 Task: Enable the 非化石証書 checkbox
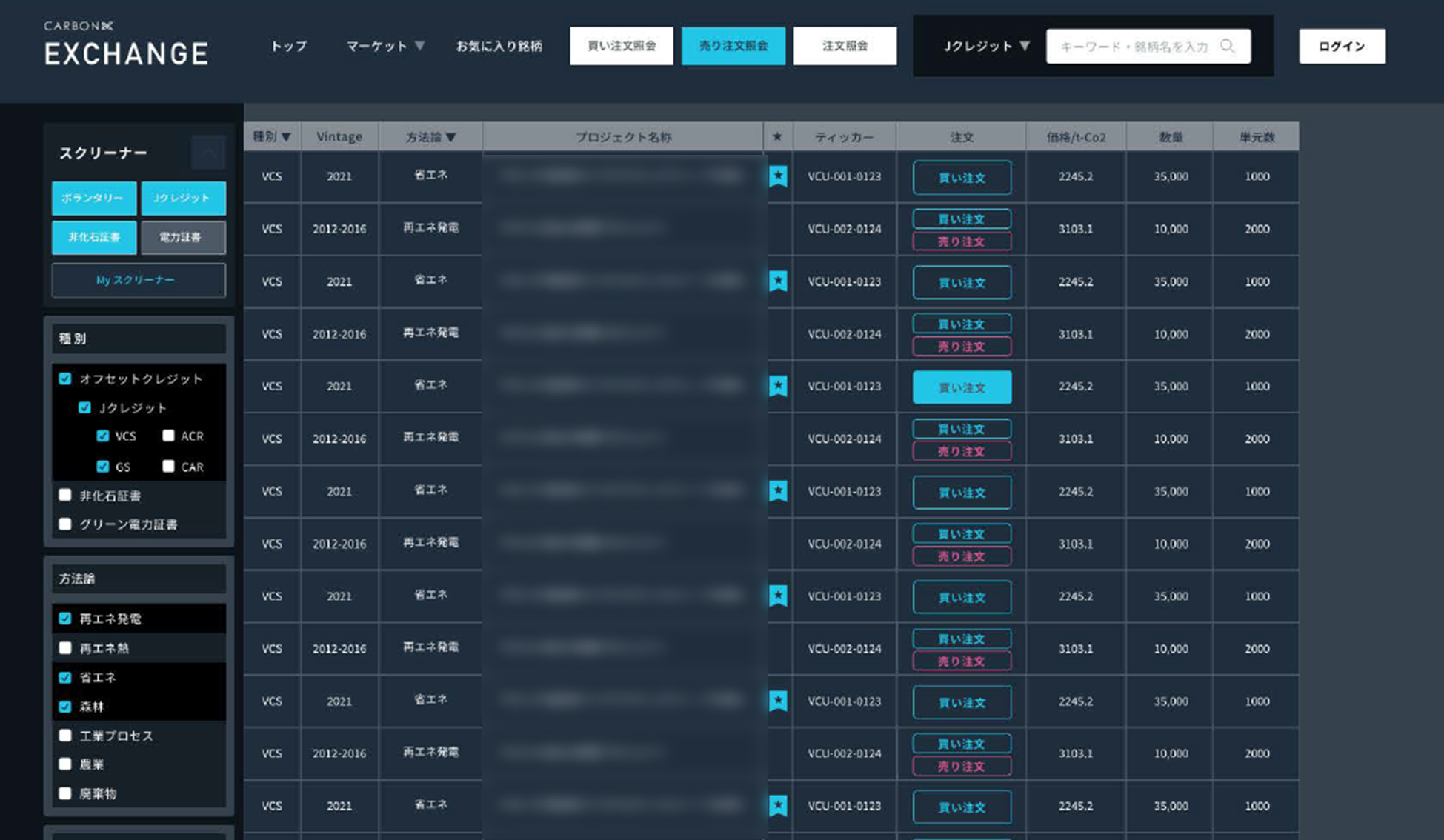pyautogui.click(x=65, y=495)
